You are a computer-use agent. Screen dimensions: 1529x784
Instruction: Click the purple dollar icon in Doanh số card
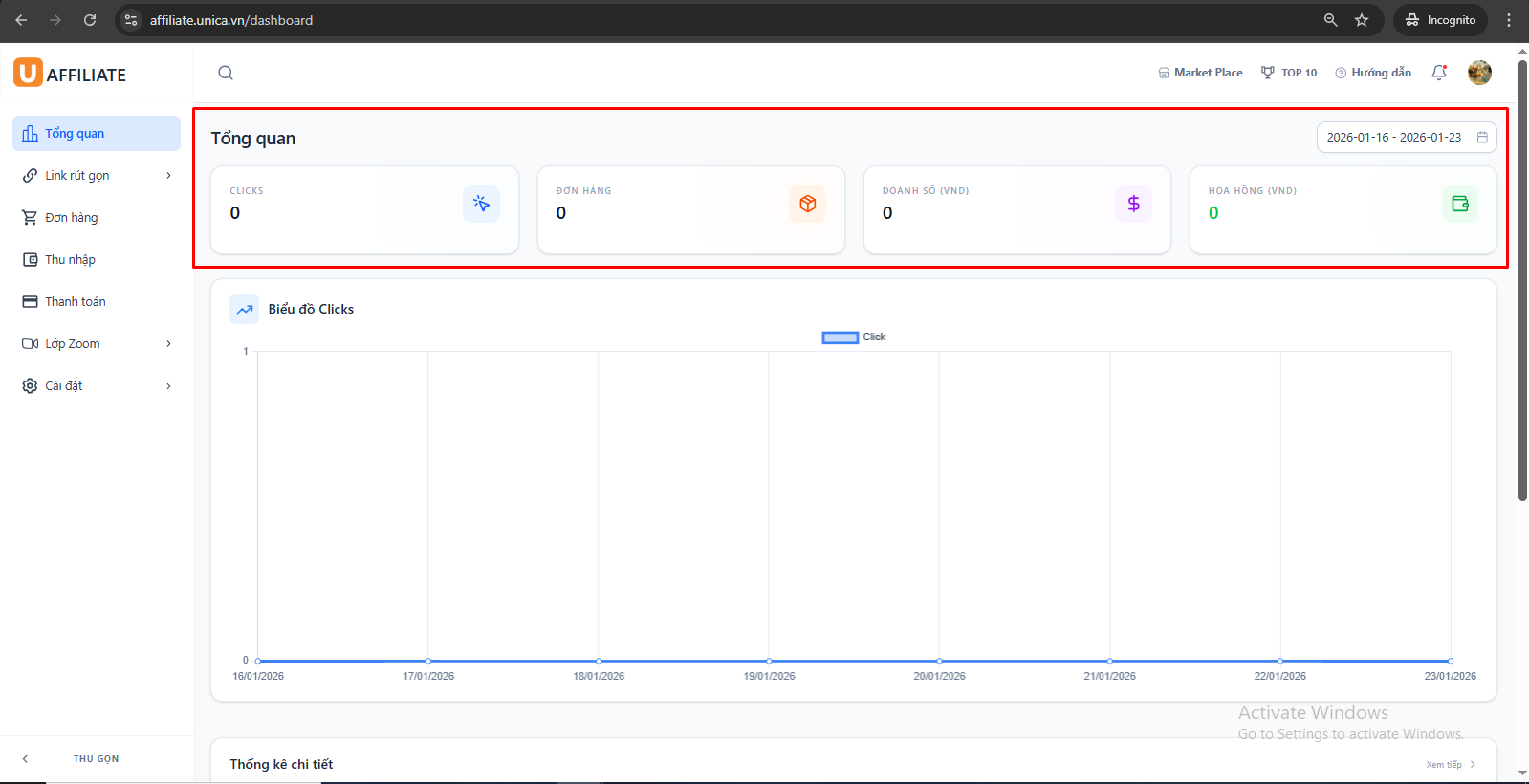(1133, 204)
